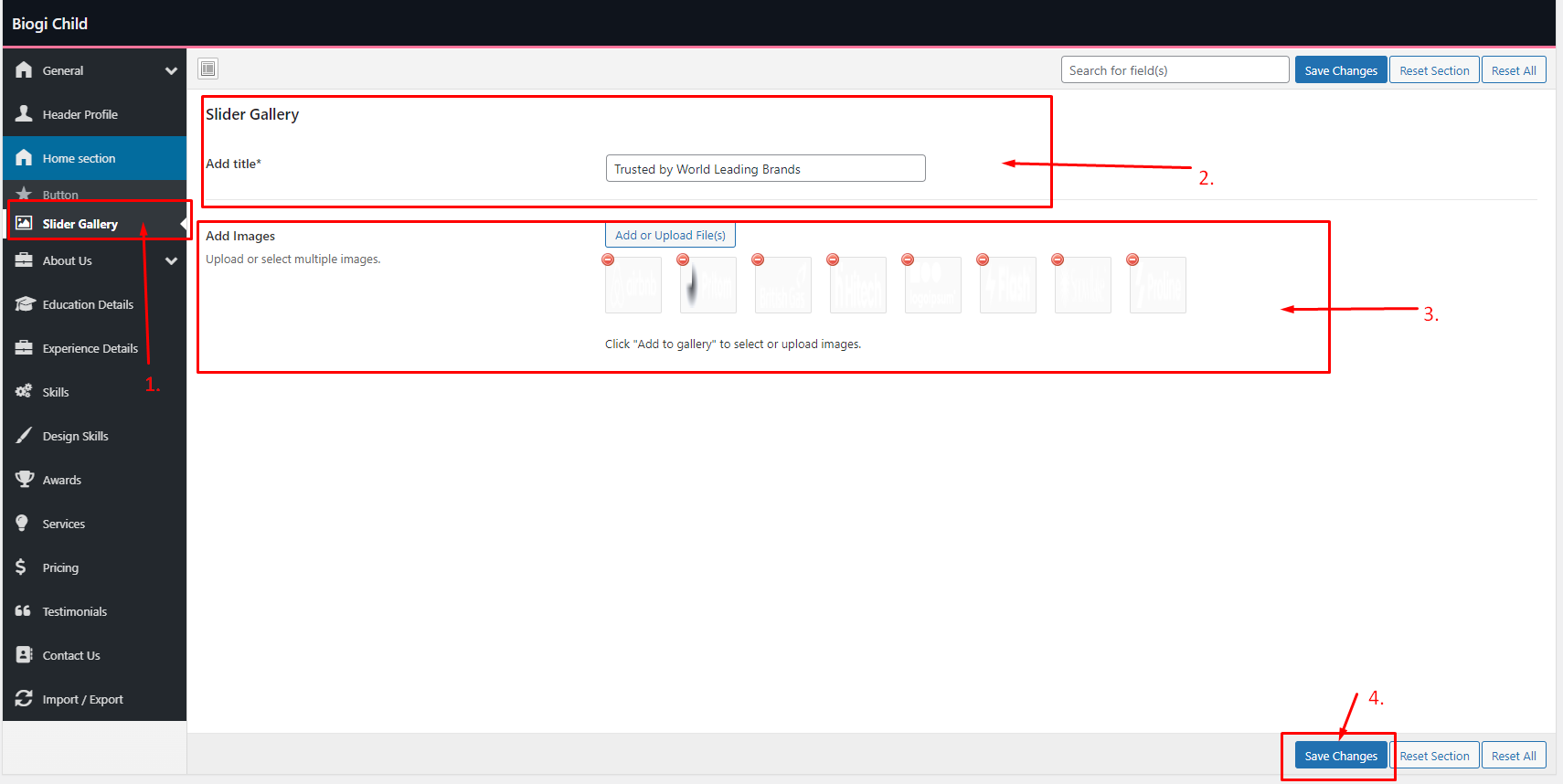The image size is (1563, 784).
Task: Remove the first gallery image
Action: [x=608, y=260]
